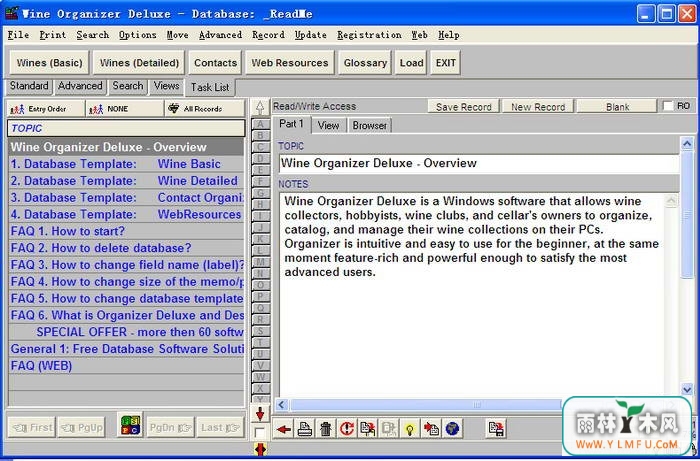This screenshot has width=700, height=461.
Task: Click the colorful four-square icon between PgUp and PgDn
Action: click(130, 425)
